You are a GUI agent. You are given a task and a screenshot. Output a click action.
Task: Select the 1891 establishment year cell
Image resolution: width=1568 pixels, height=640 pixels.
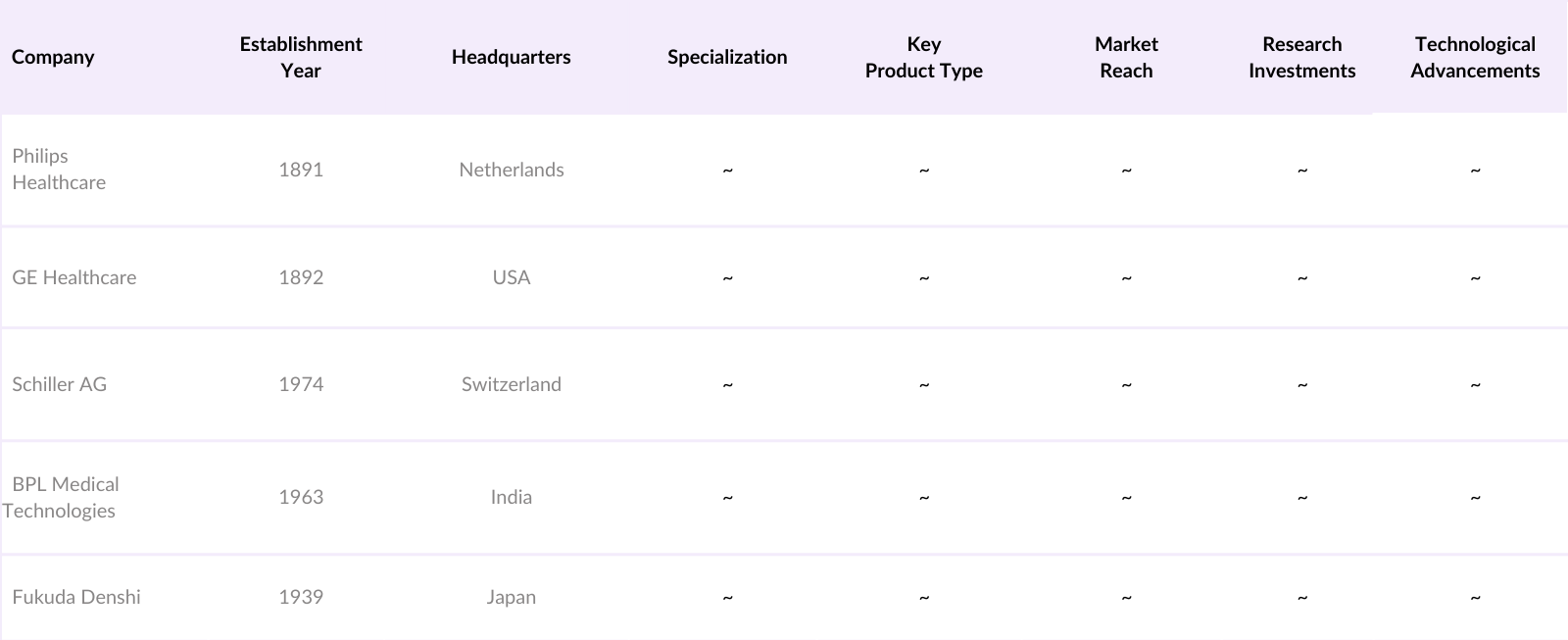[301, 170]
